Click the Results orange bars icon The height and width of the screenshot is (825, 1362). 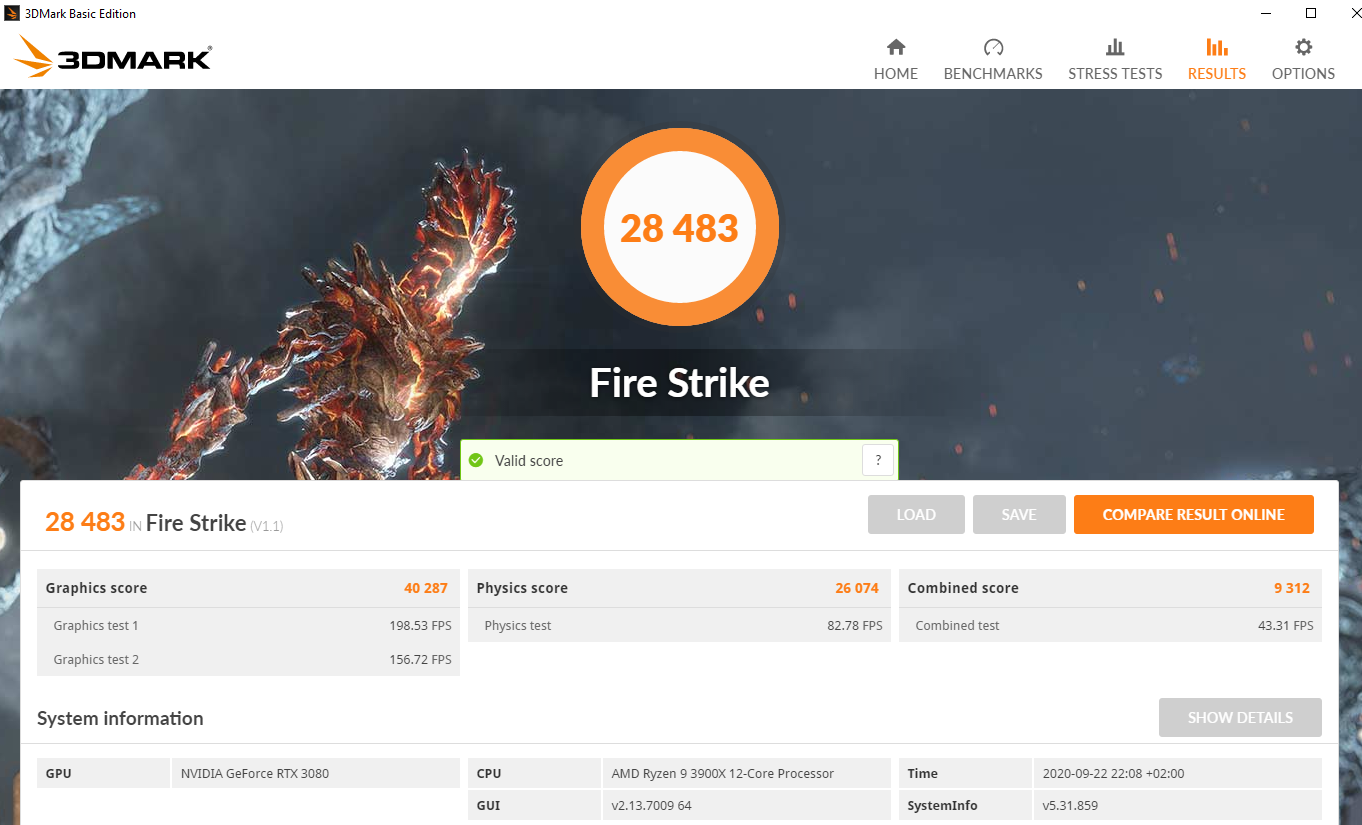1217,47
